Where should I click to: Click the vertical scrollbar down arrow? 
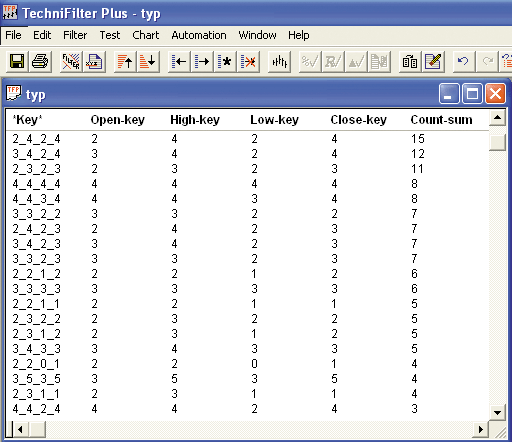tap(497, 413)
